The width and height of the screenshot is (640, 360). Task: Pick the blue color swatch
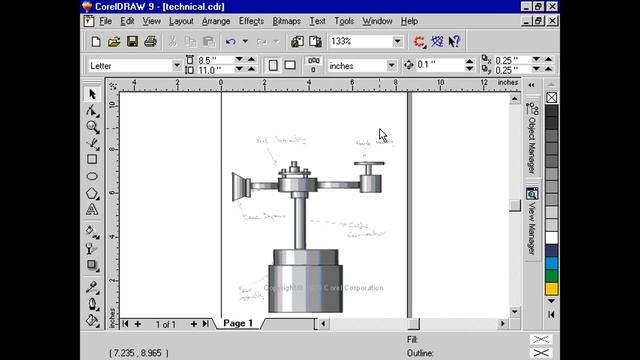click(551, 263)
